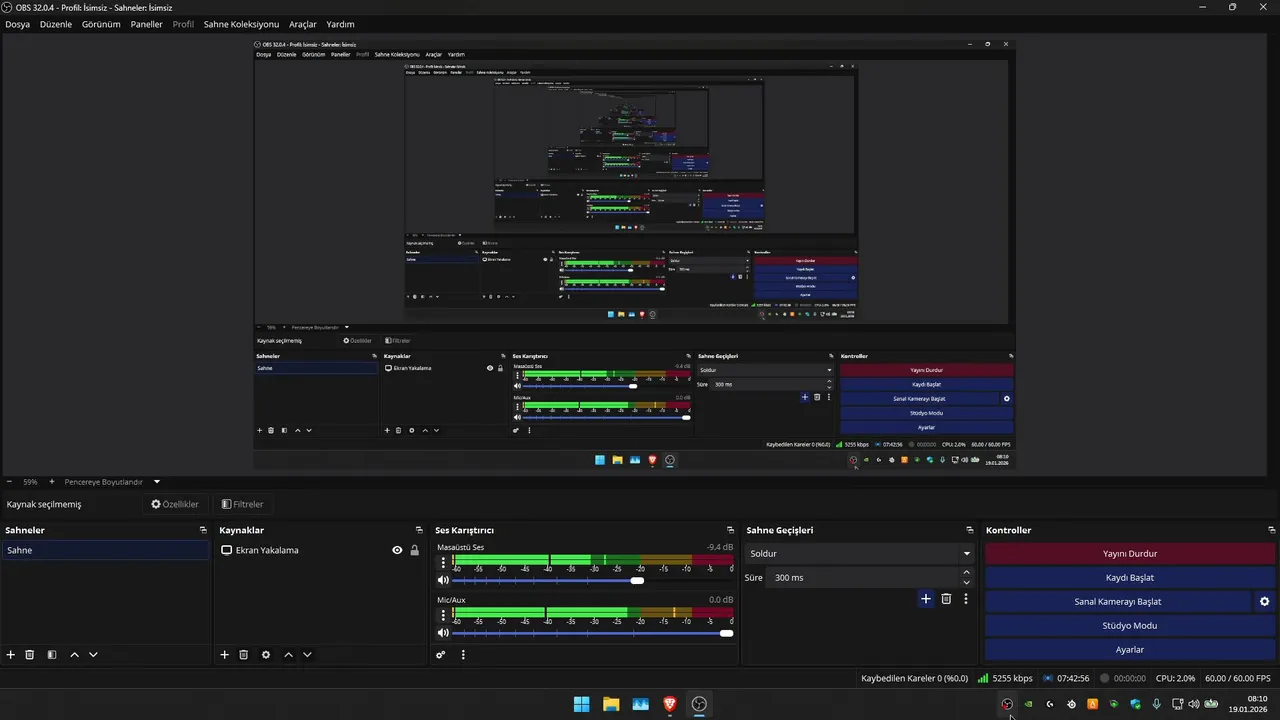Remove transition with Sahne Geçişleri trash icon
This screenshot has width=1280, height=720.
click(x=946, y=599)
